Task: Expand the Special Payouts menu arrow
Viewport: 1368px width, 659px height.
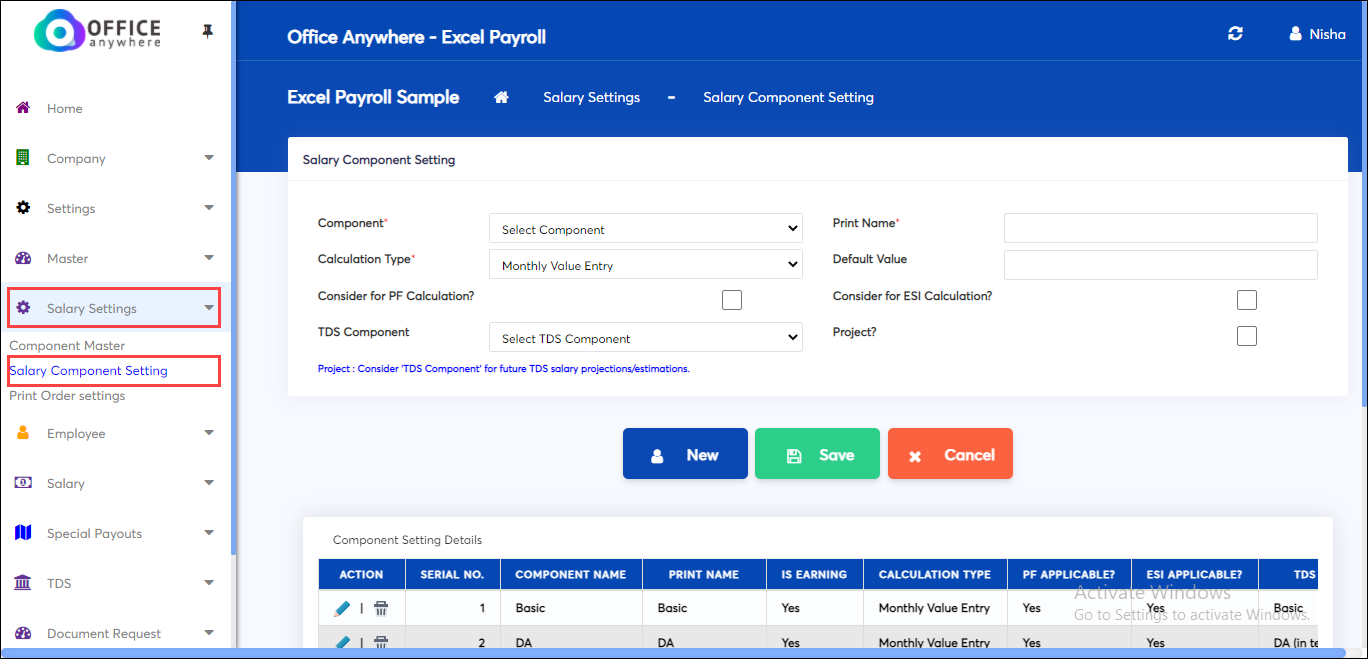Action: pos(209,533)
